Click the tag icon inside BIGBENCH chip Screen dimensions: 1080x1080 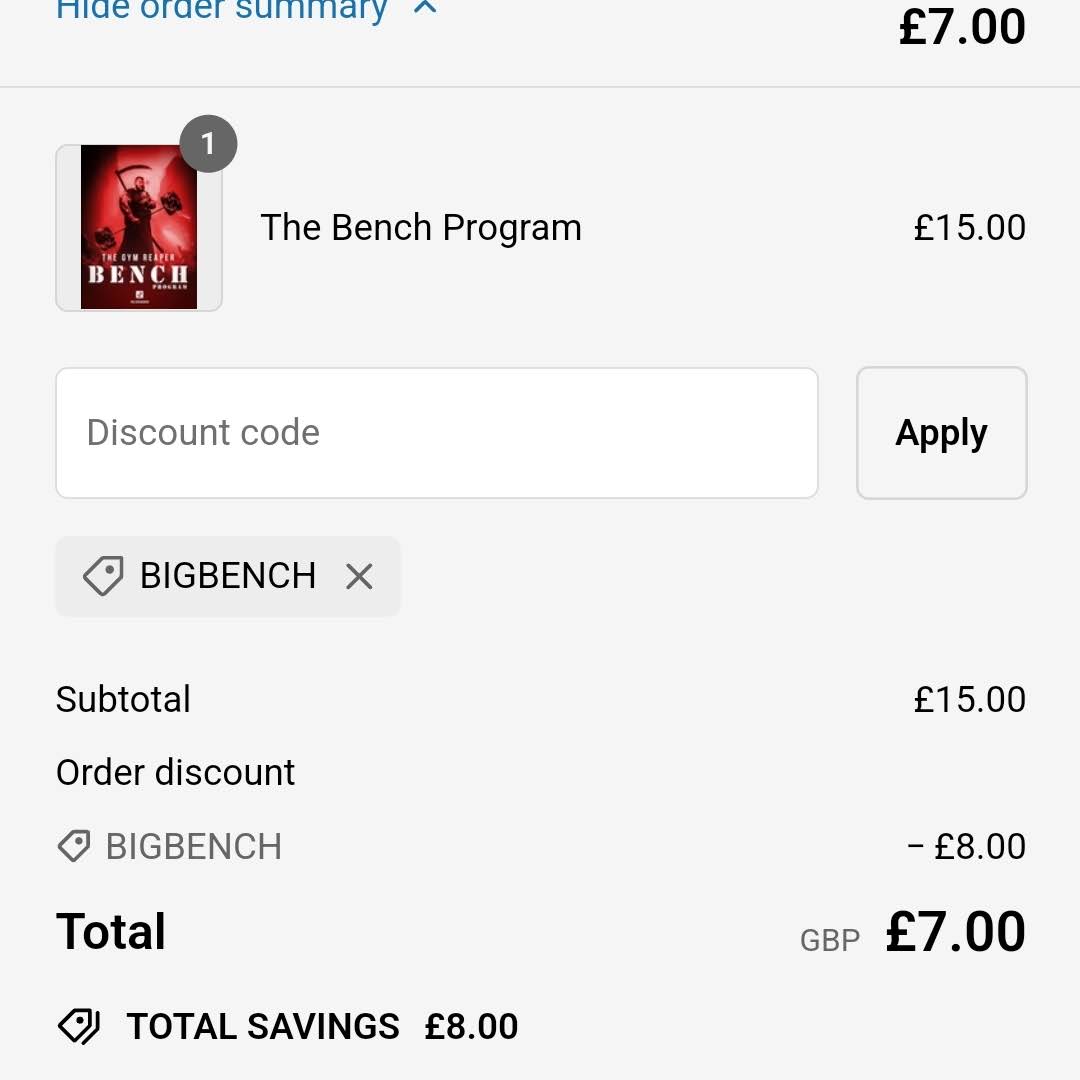tap(103, 576)
